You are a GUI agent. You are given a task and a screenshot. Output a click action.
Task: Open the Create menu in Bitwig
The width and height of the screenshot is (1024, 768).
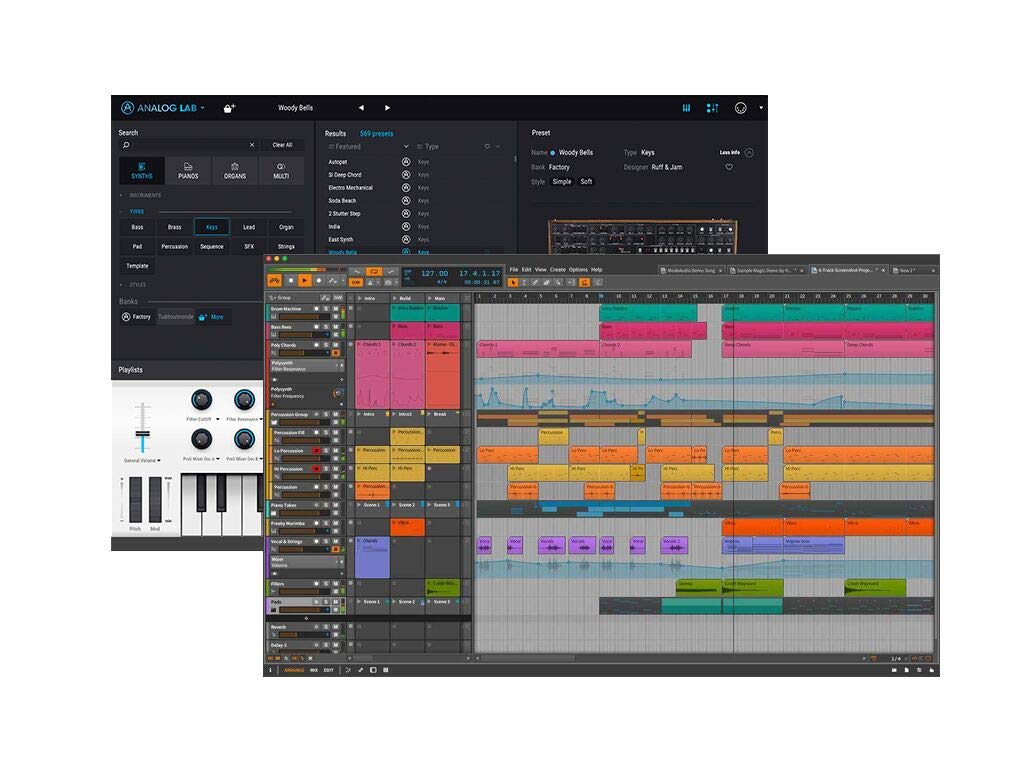[558, 270]
